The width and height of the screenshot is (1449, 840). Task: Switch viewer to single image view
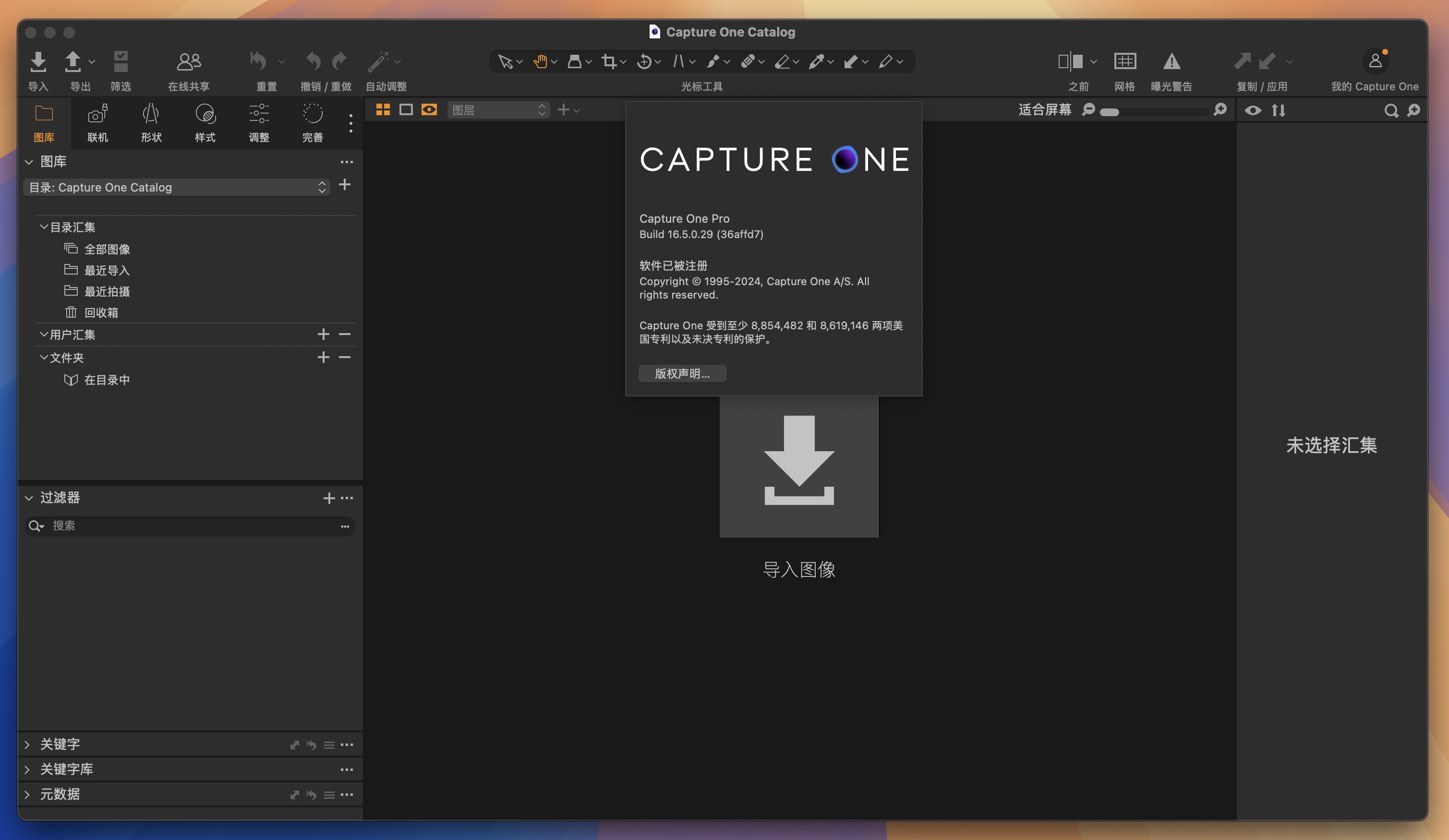[406, 110]
